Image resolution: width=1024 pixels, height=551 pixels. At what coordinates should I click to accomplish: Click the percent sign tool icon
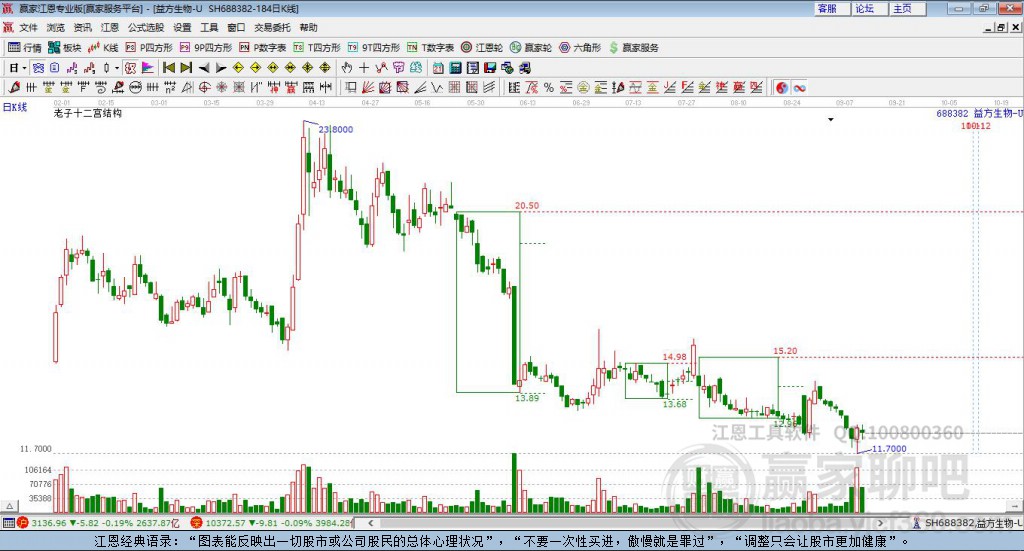point(549,87)
